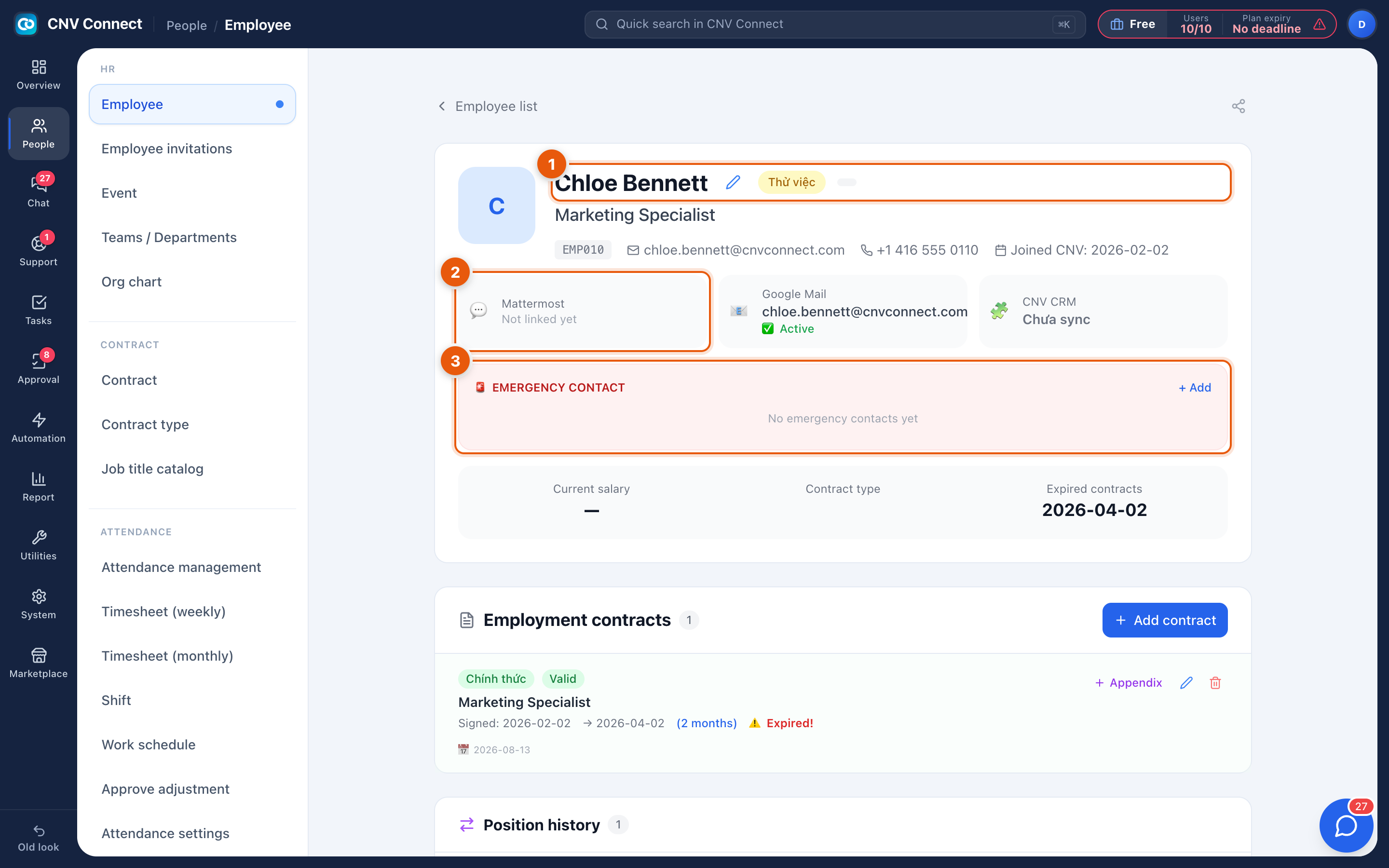Open Timesheet (monthly) menu item
Viewport: 1389px width, 868px height.
pyautogui.click(x=192, y=656)
